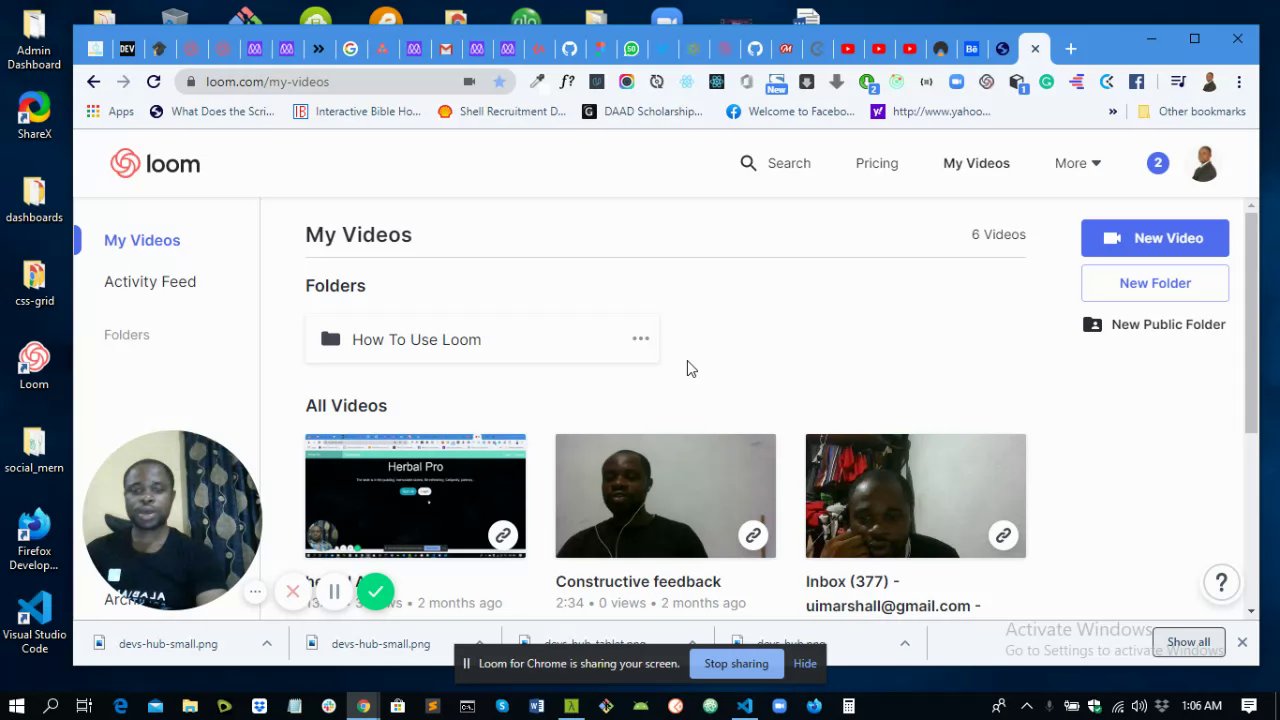Expand first devs-hub-small.png download options
The width and height of the screenshot is (1280, 720).
click(267, 643)
